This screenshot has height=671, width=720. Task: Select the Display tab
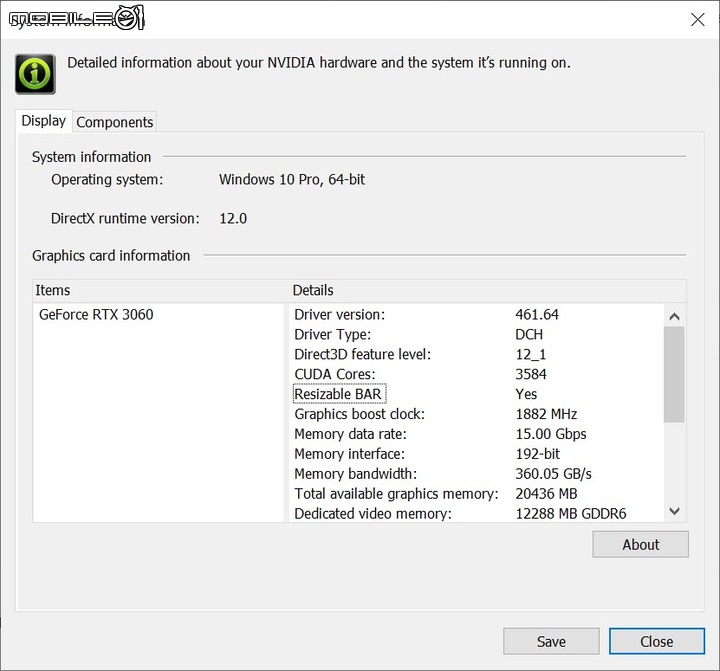point(44,121)
